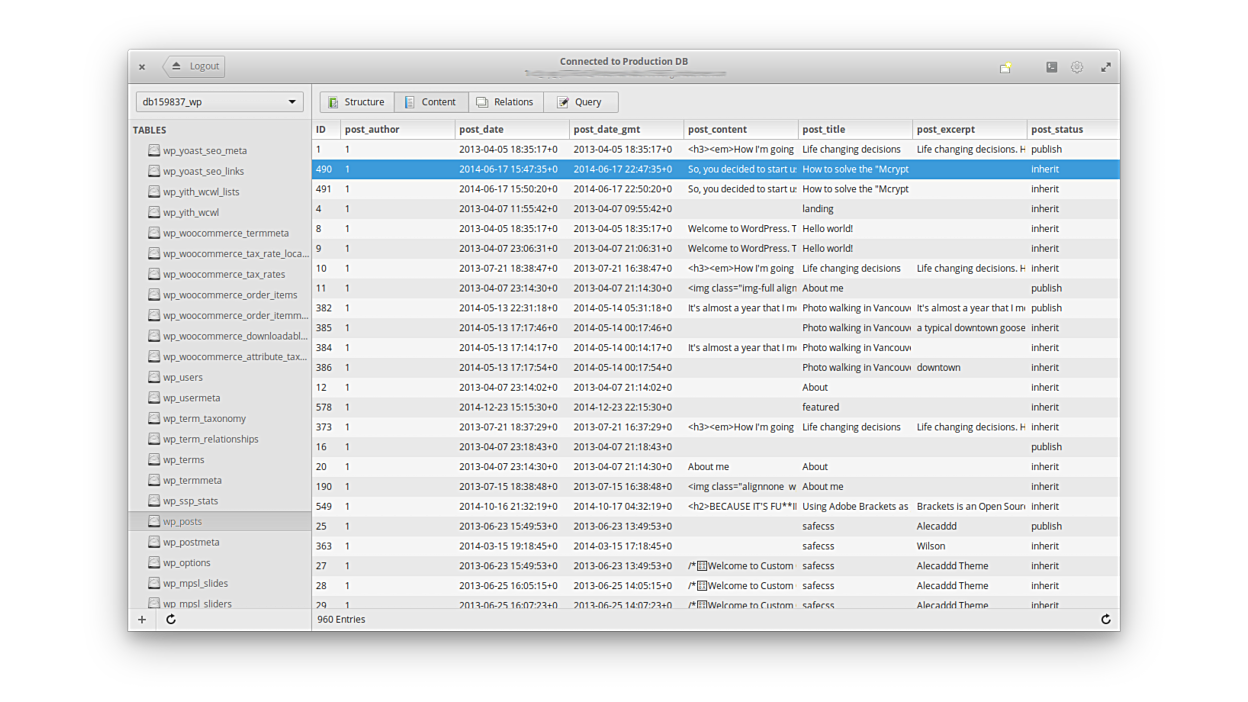Add a new table with plus icon
Image resolution: width=1248 pixels, height=702 pixels.
(x=142, y=620)
